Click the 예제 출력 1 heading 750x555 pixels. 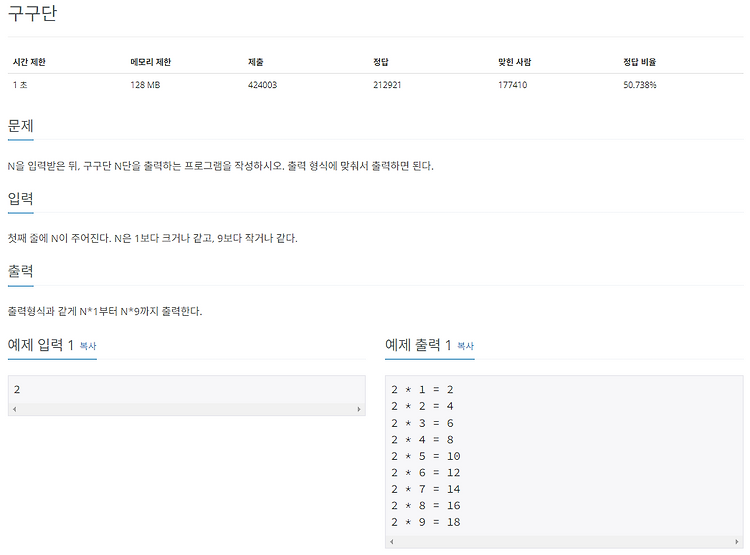pyautogui.click(x=418, y=345)
